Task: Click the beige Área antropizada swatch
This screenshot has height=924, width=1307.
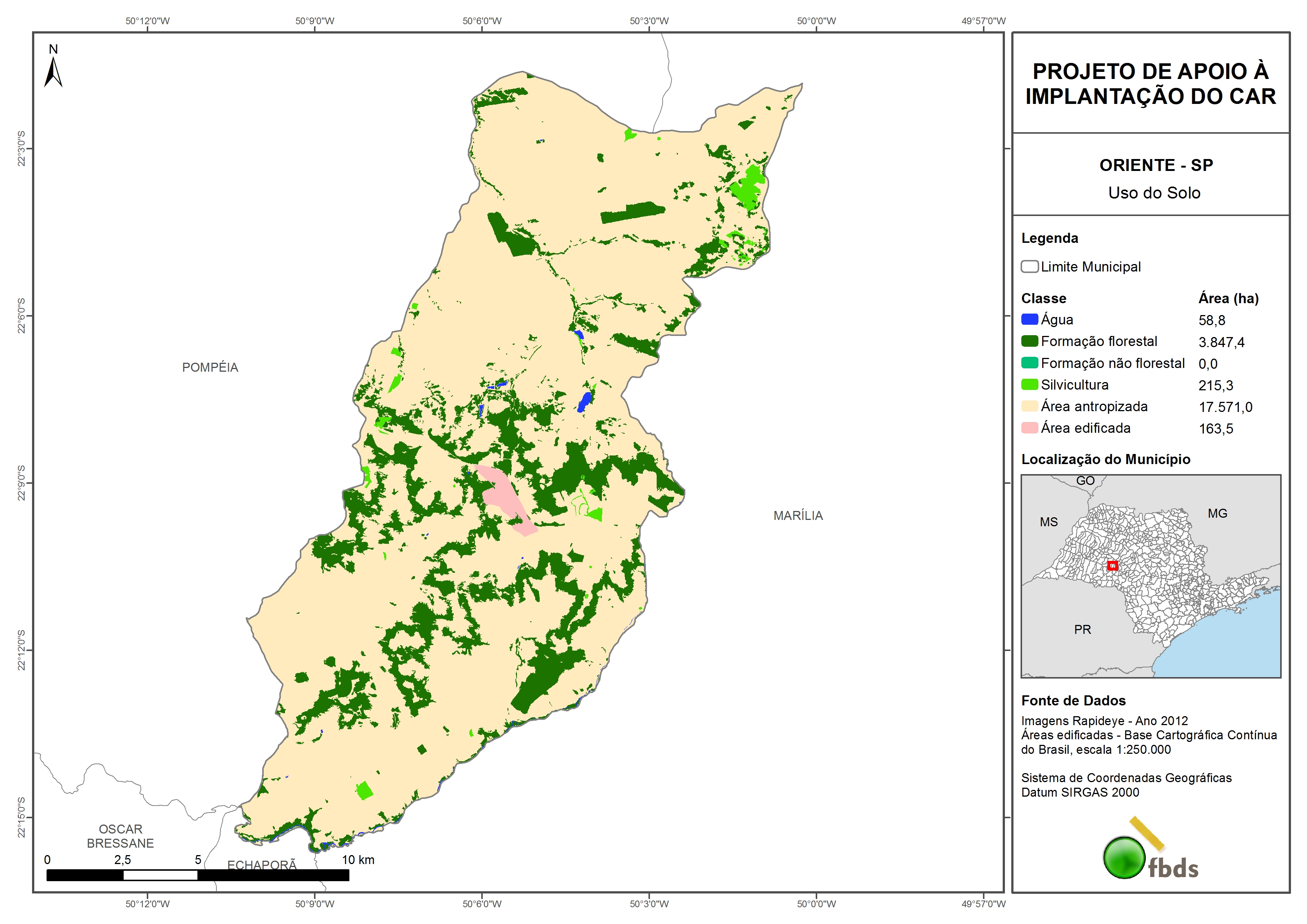Action: click(x=1029, y=406)
